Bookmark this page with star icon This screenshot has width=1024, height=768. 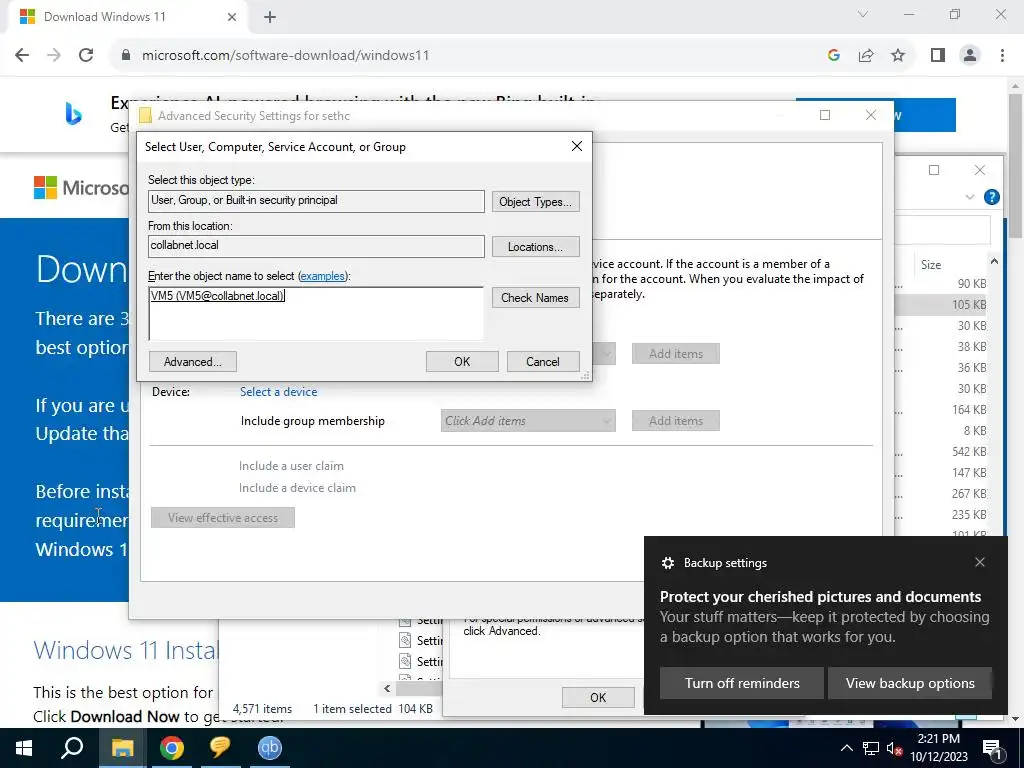pos(898,56)
